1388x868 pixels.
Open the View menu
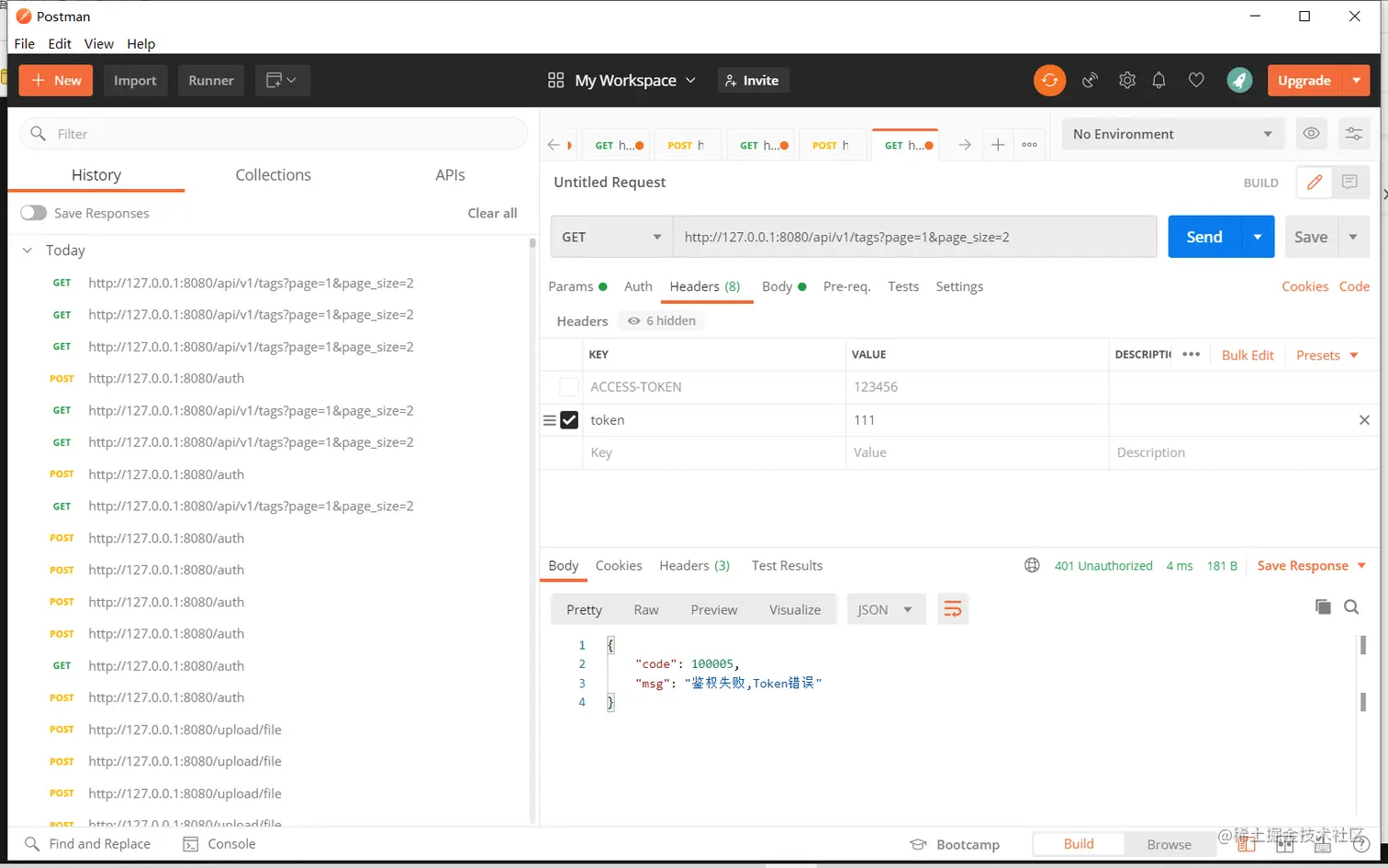click(99, 43)
